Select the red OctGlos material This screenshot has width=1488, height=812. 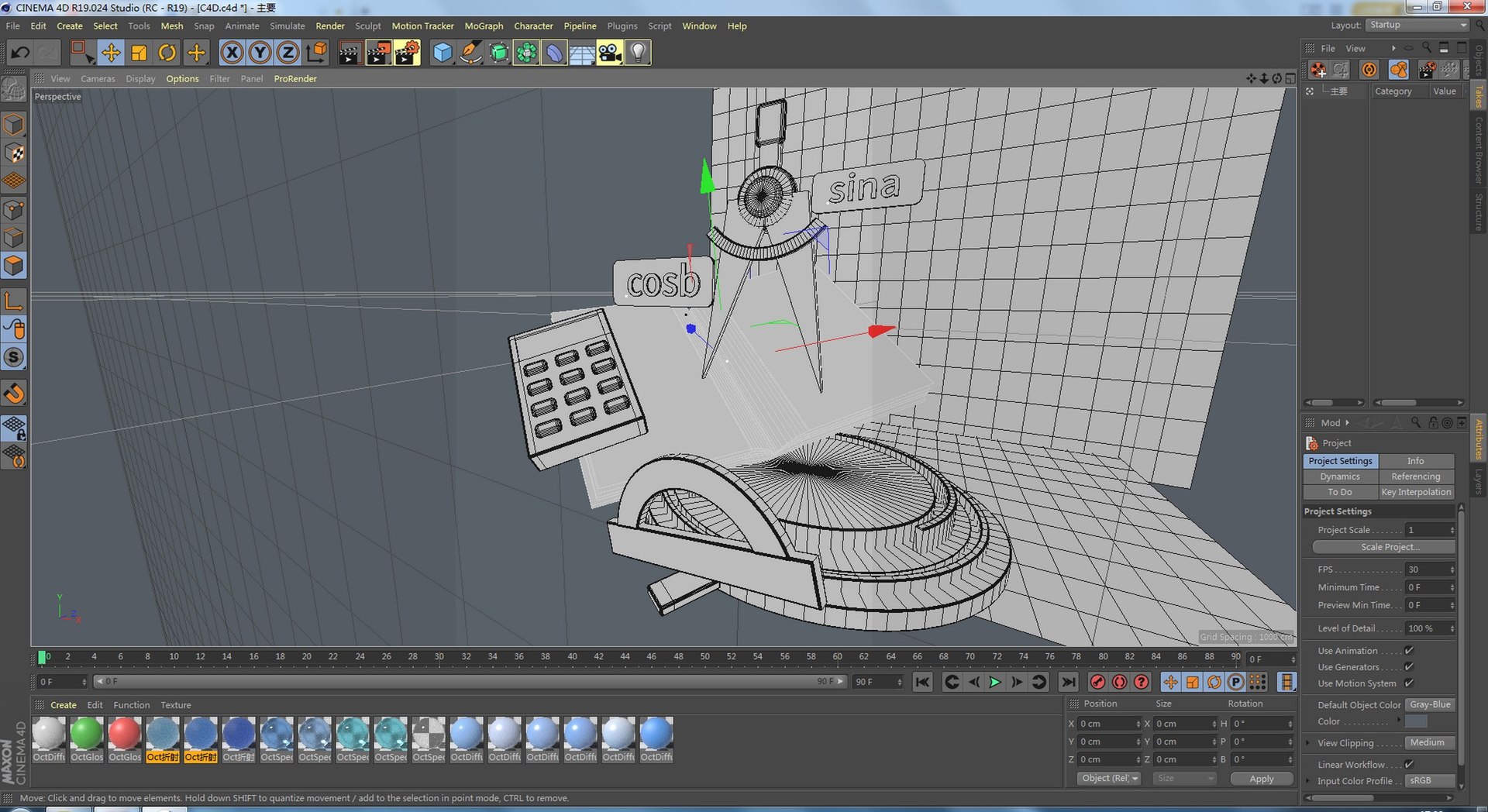124,740
